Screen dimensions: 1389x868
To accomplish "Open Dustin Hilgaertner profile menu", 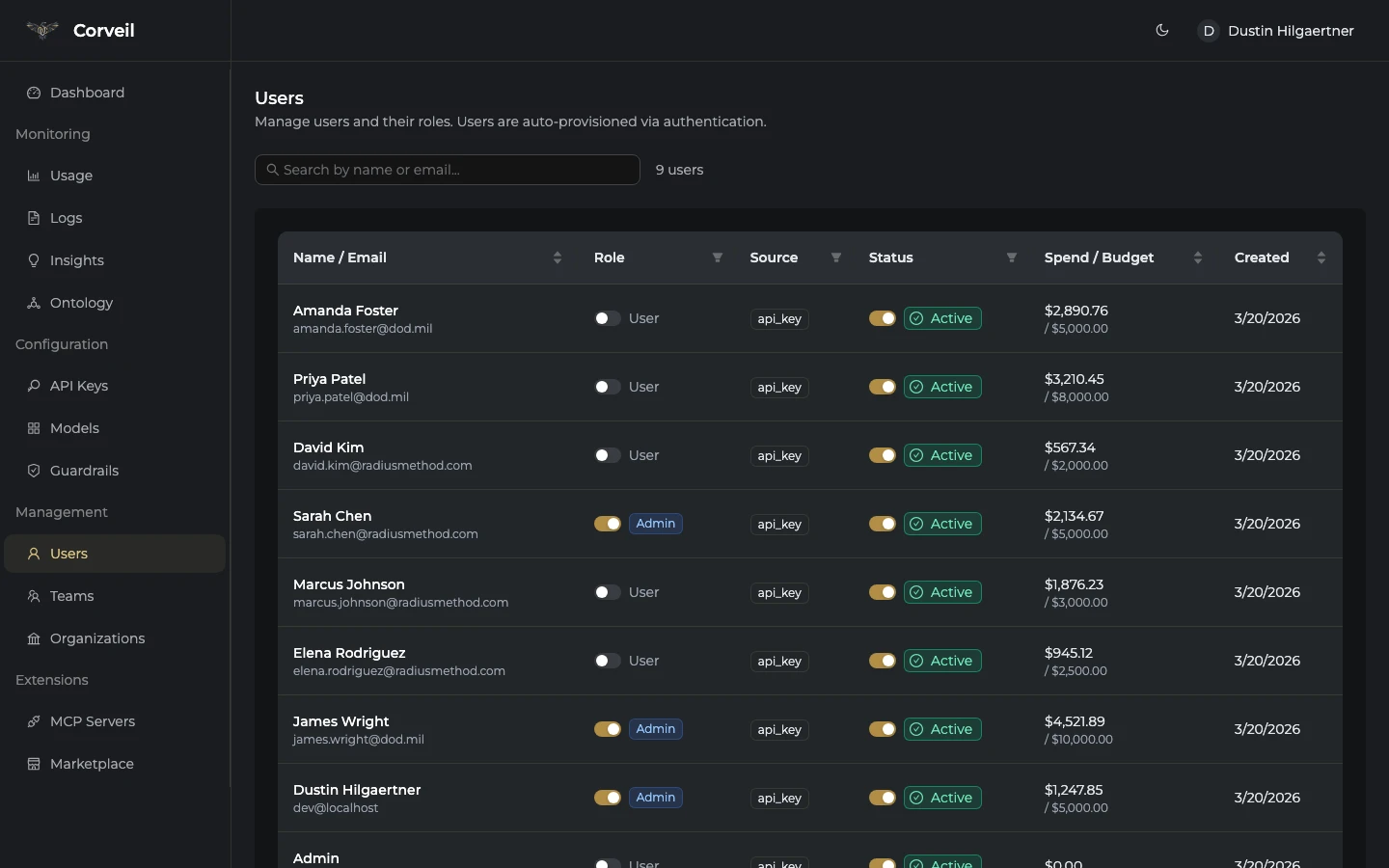I will click(x=1276, y=31).
